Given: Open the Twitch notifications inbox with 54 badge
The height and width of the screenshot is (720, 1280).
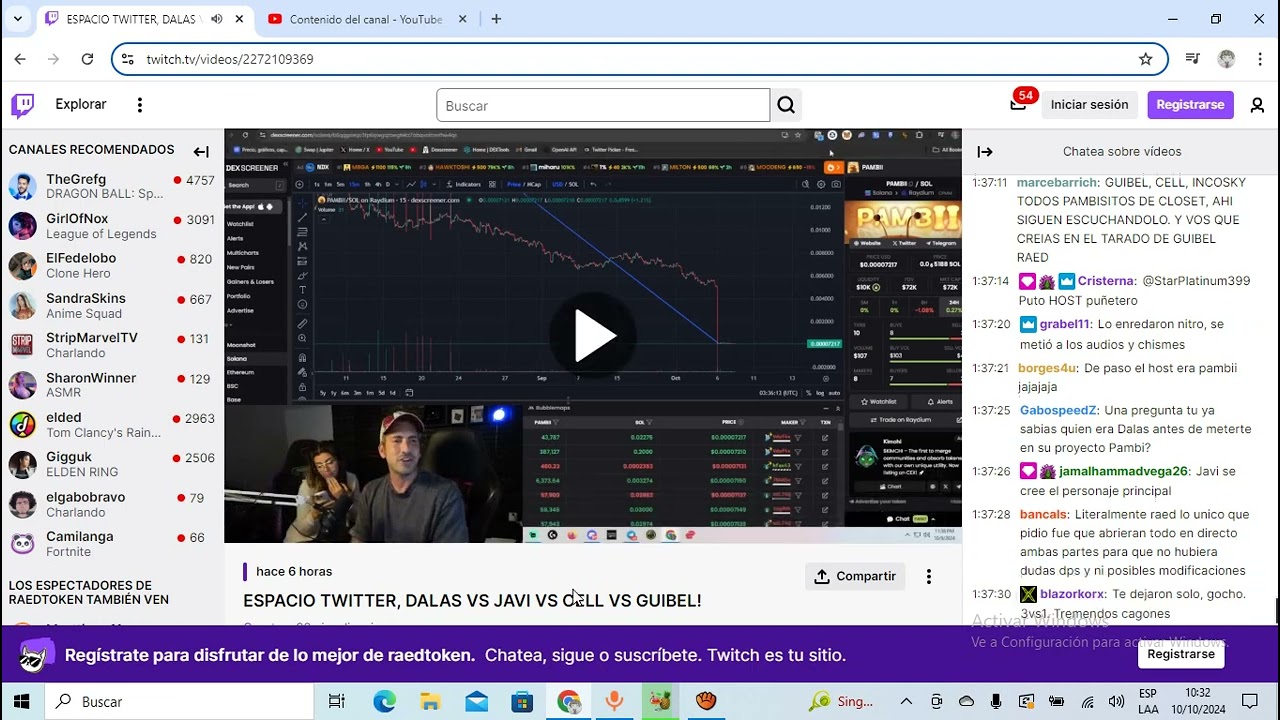Looking at the screenshot, I should (1018, 104).
